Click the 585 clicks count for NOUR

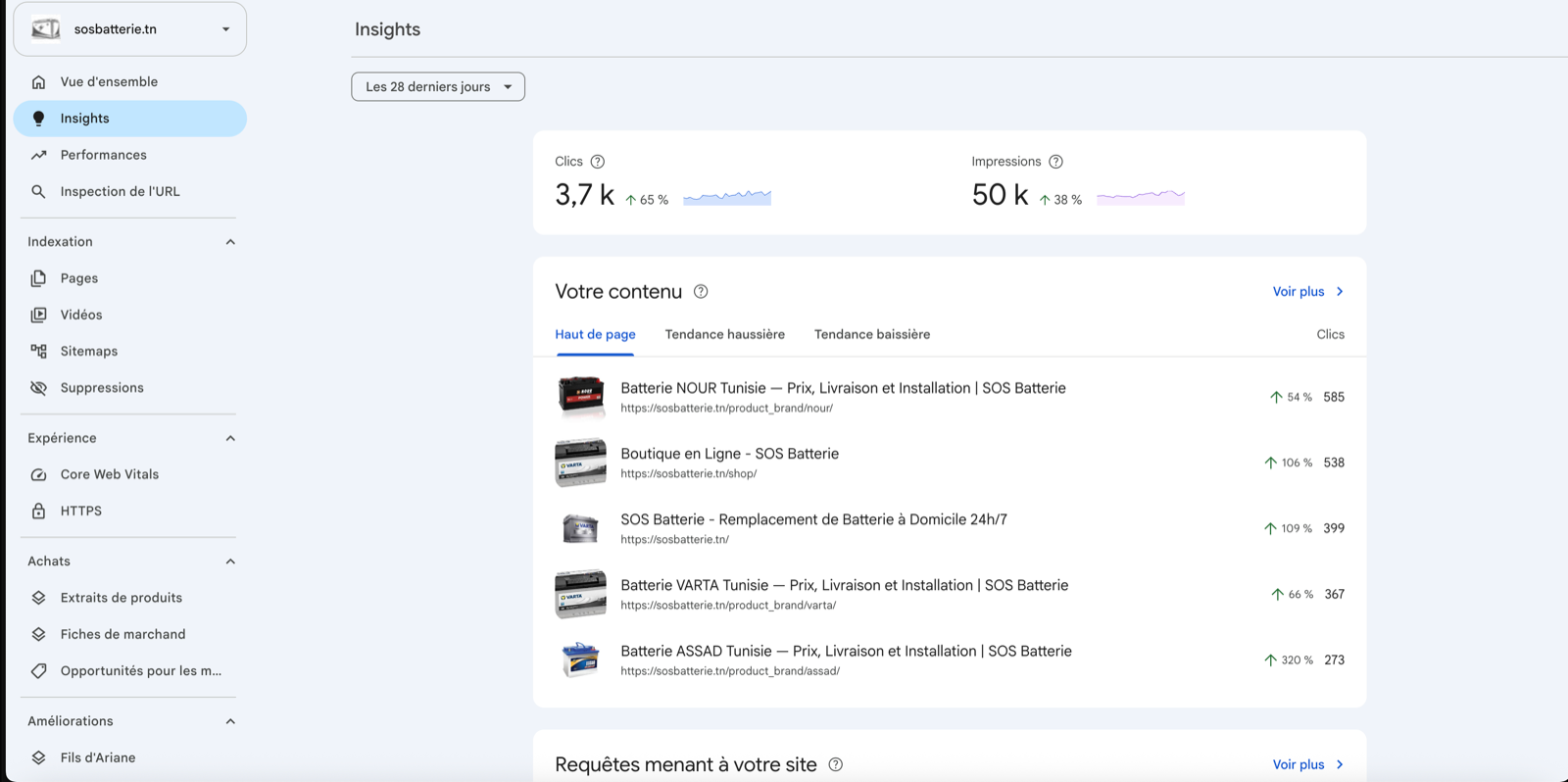(x=1334, y=397)
